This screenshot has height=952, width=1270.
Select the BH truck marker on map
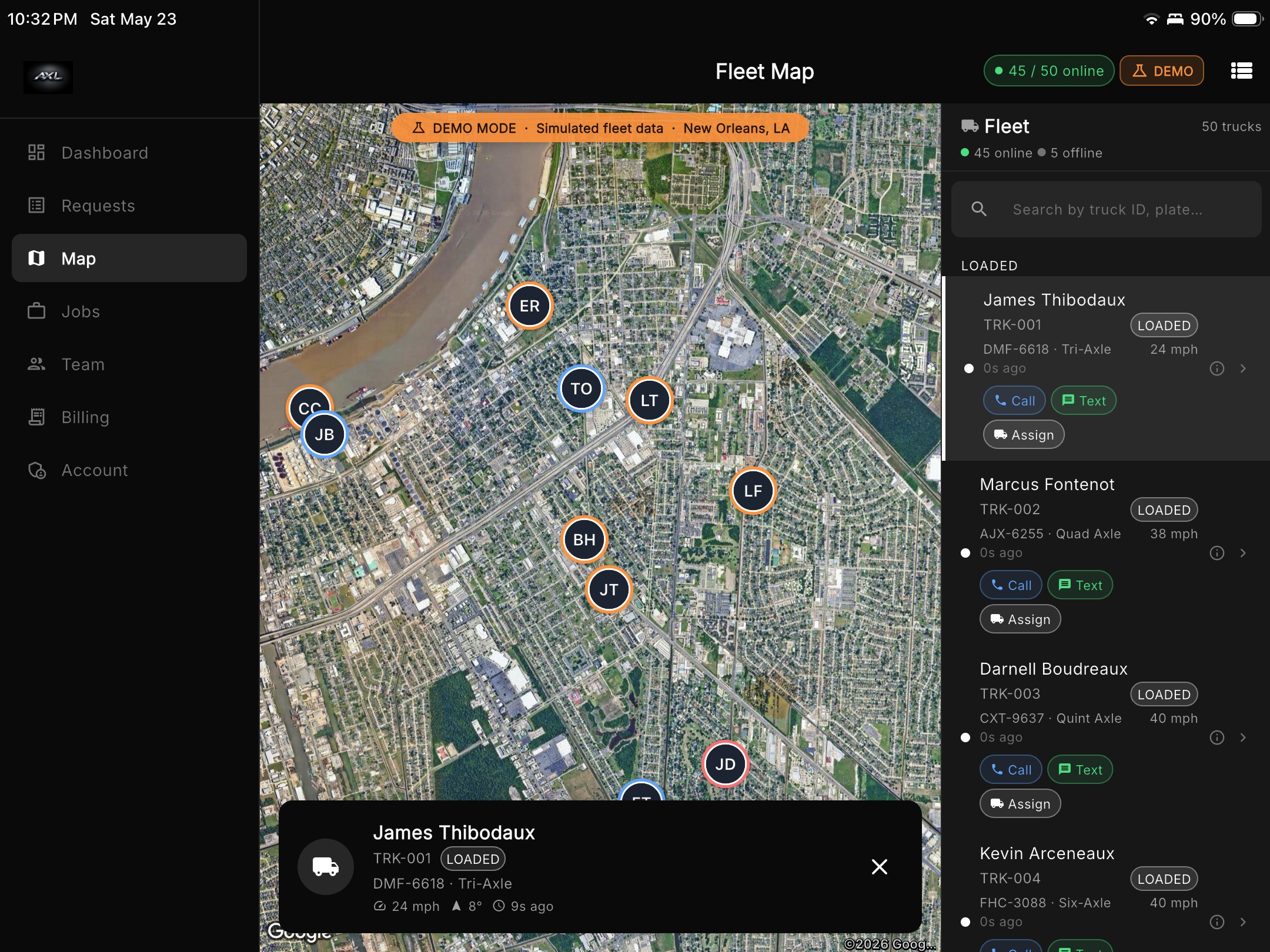pos(584,540)
